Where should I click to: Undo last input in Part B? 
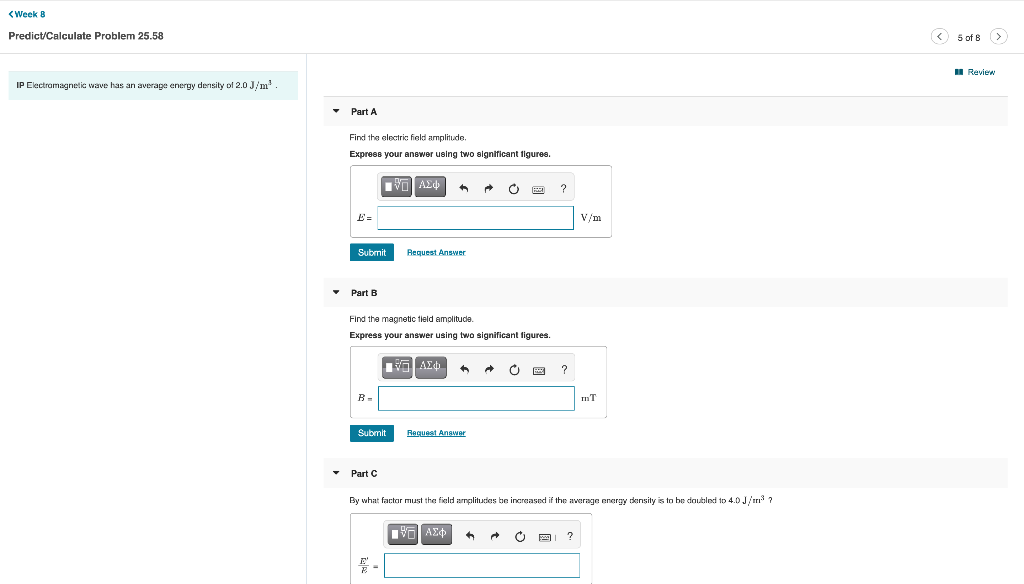click(464, 370)
